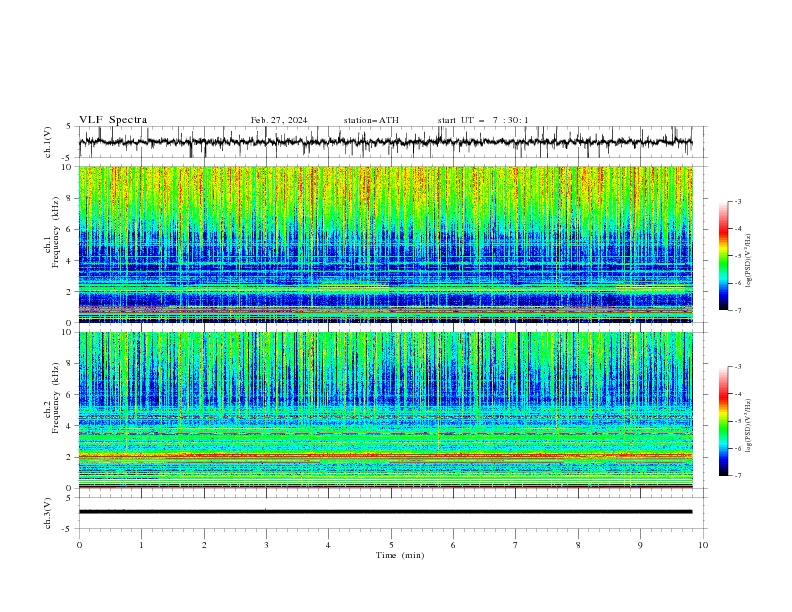The height and width of the screenshot is (612, 792).
Task: Click the "-7" tick on lower colorbar
Action: tap(738, 475)
